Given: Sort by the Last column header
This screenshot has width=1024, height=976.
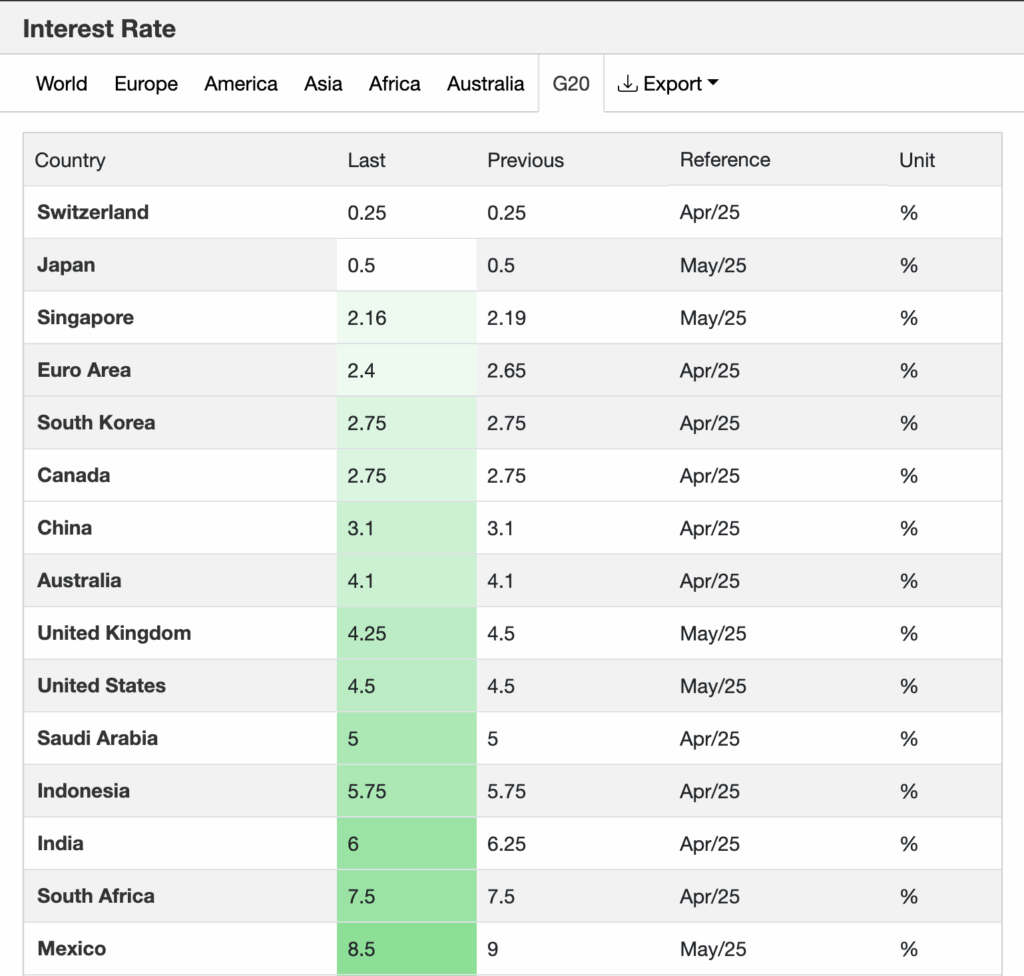Looking at the screenshot, I should 366,160.
